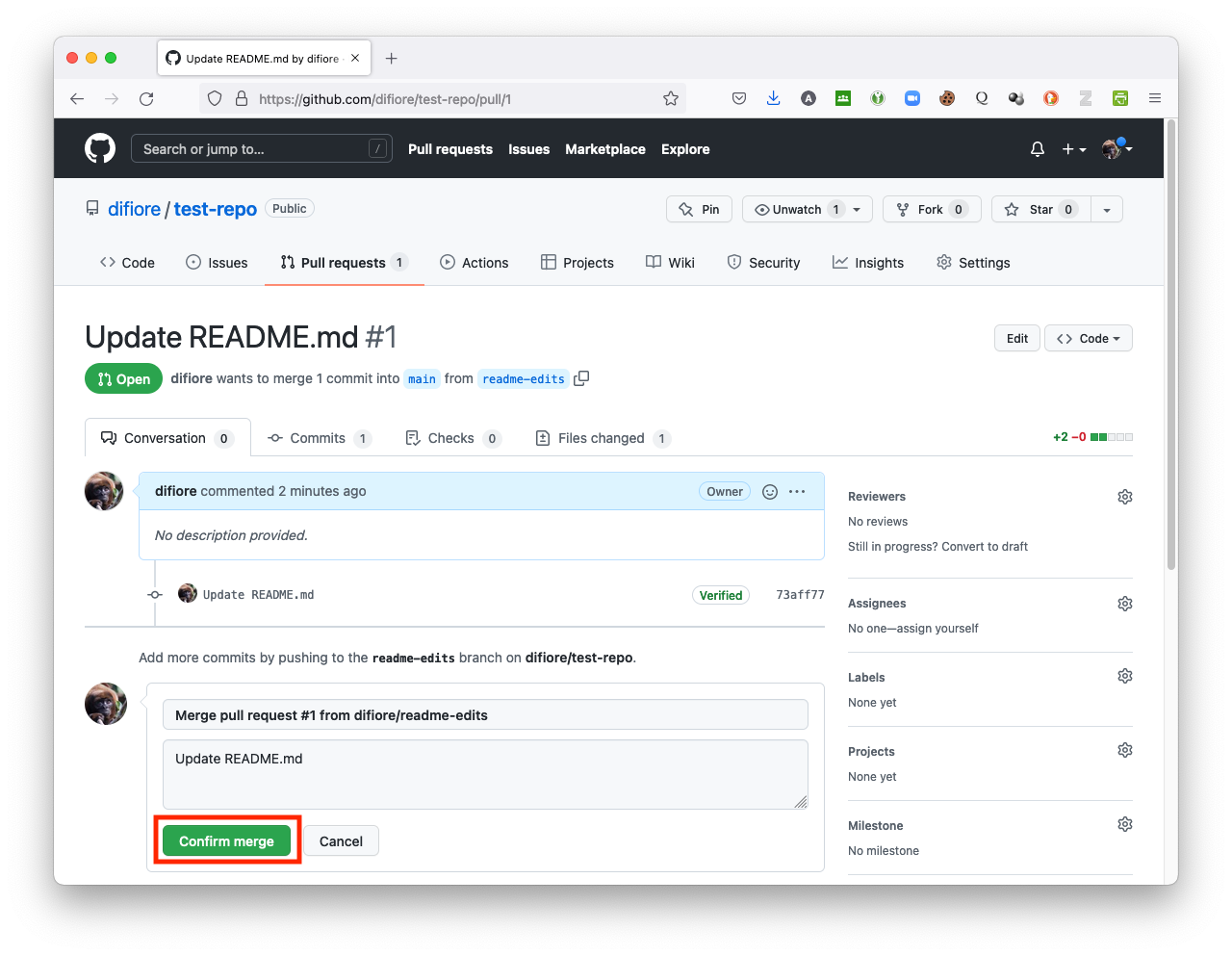Viewport: 1232px width, 956px height.
Task: Copy the readme-edits branch name icon
Action: 581,378
